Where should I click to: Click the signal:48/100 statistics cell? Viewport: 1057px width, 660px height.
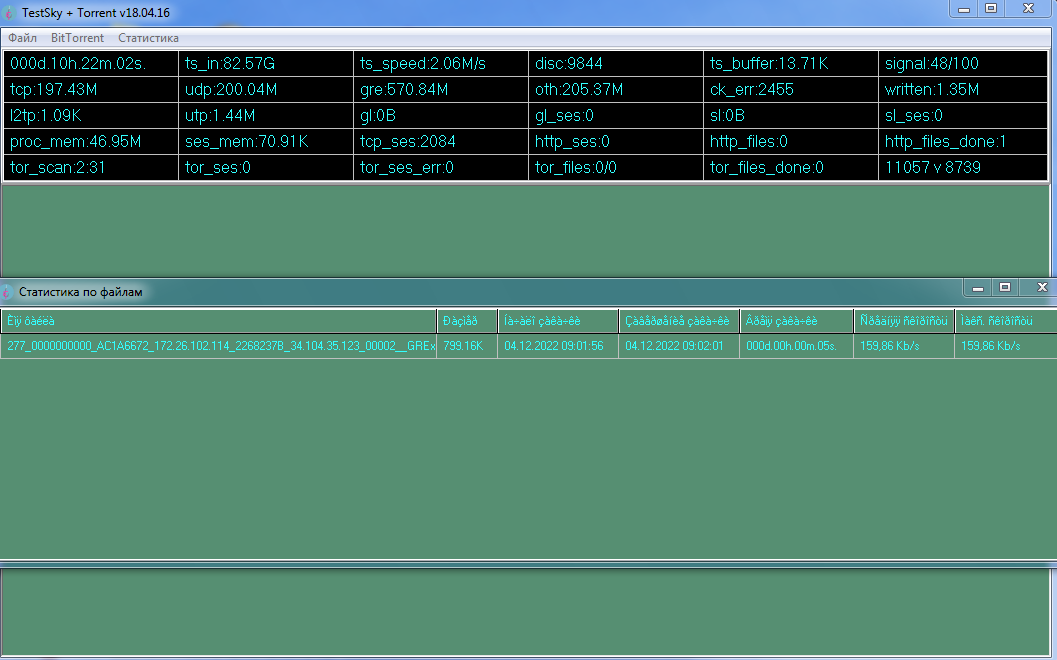964,64
